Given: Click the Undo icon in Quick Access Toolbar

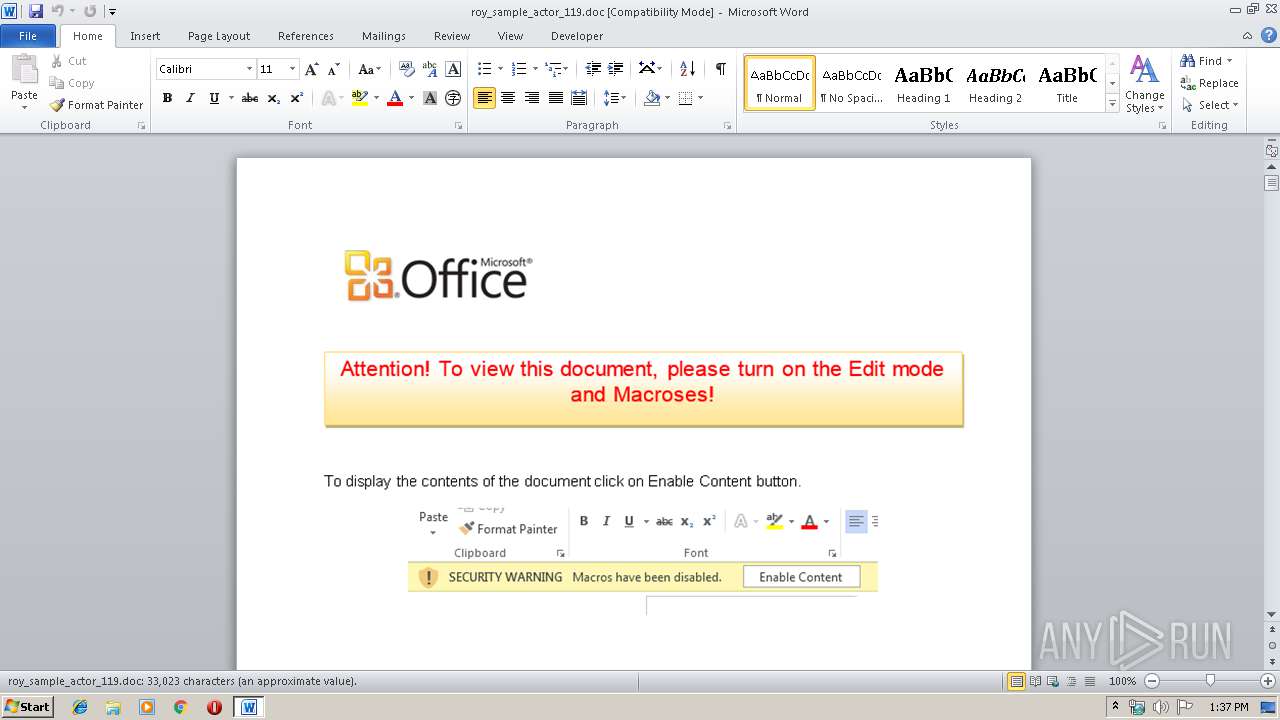Looking at the screenshot, I should click(x=58, y=11).
